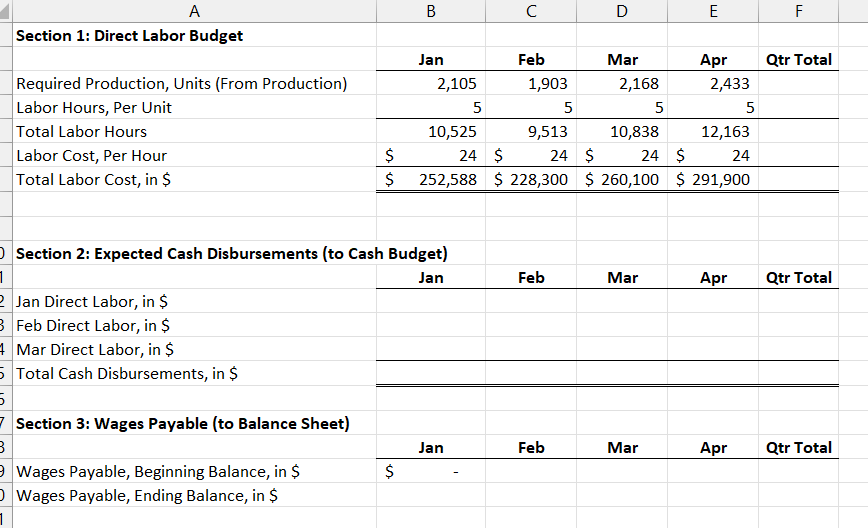Viewport: 868px width, 528px height.
Task: Select Mar Labor Cost Per Hour cell
Action: [x=622, y=156]
